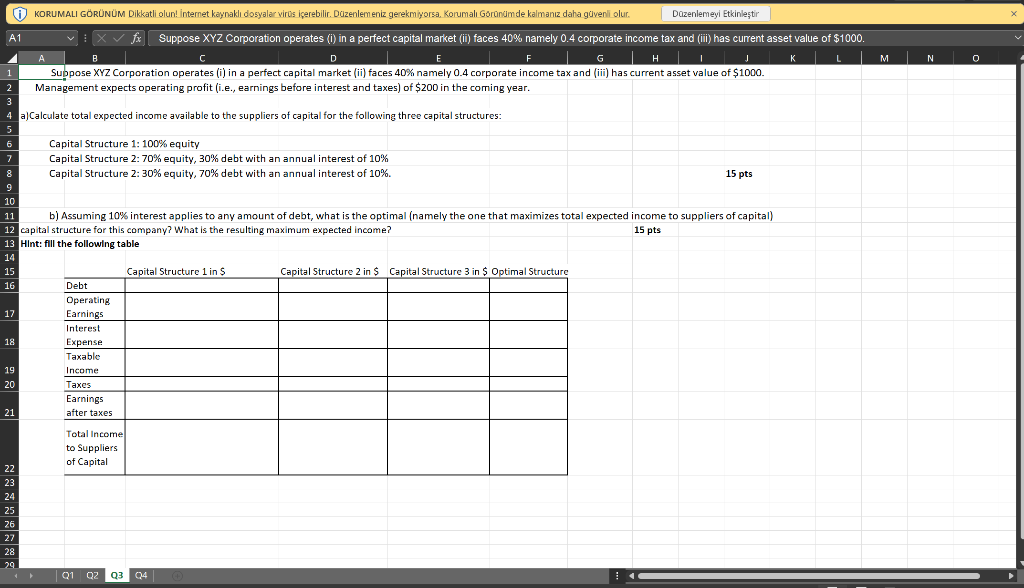Open the Q4 sheet tab
Screen dimensions: 1024x588
(140, 576)
